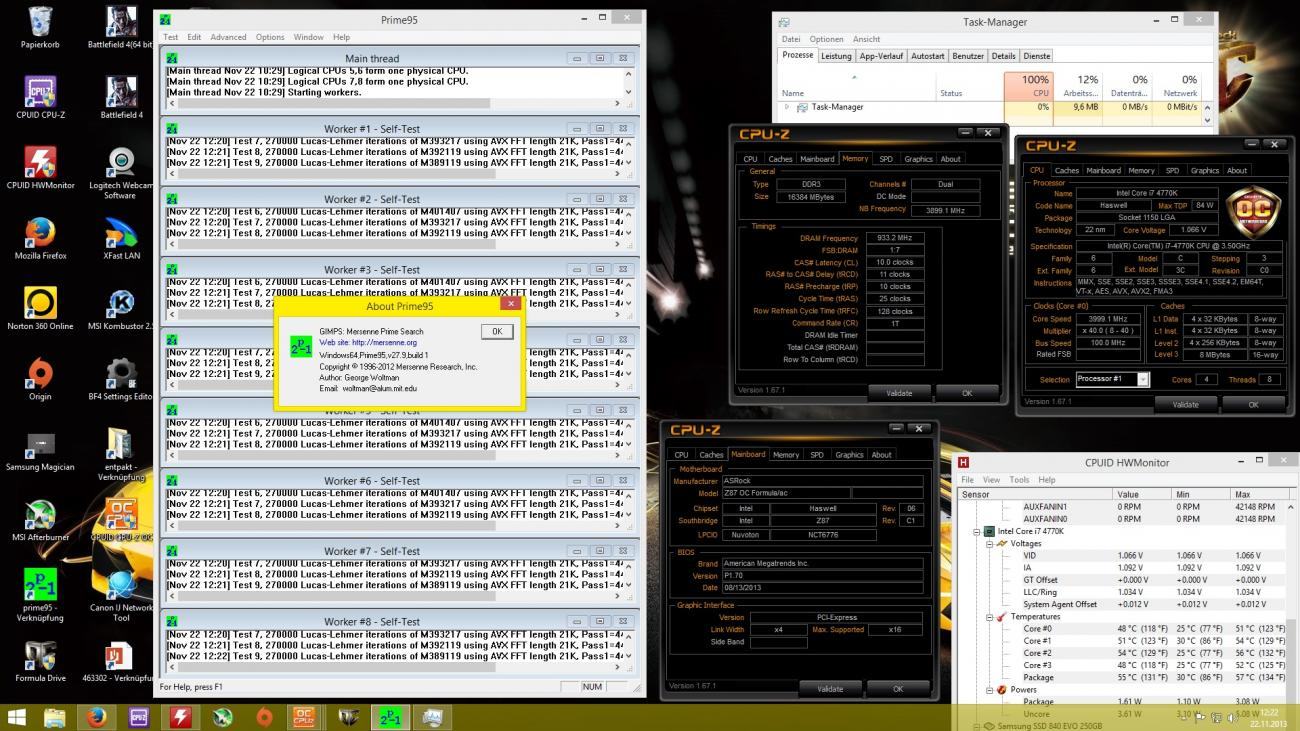
Task: Open the Battlefield 4 (64 bit) desktop shortcut
Action: [121, 27]
